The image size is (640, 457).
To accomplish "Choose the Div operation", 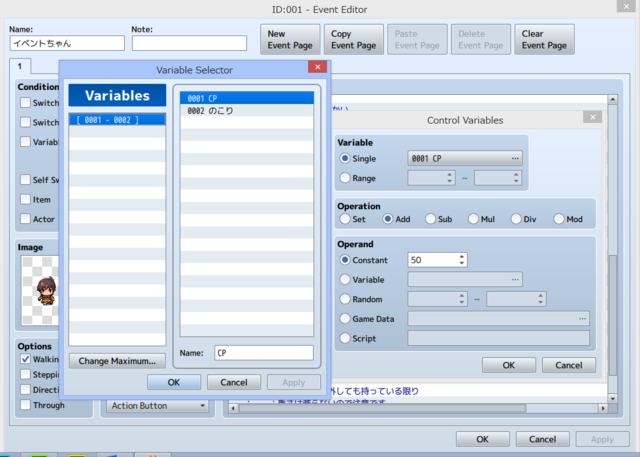I will click(x=516, y=219).
